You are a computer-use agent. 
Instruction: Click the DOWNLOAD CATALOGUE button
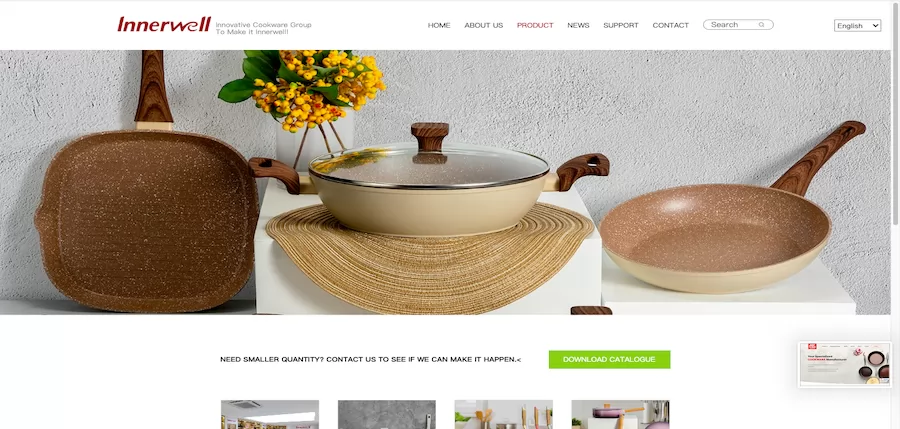point(609,360)
